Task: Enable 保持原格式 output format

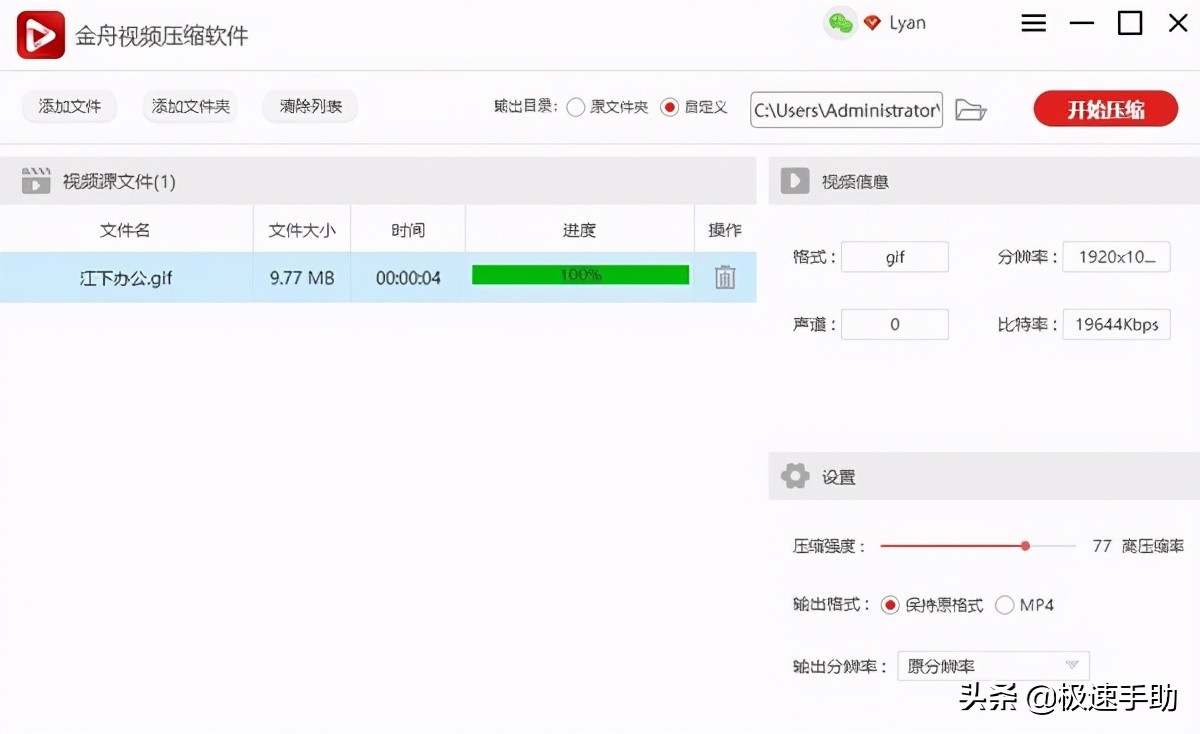Action: (x=889, y=605)
